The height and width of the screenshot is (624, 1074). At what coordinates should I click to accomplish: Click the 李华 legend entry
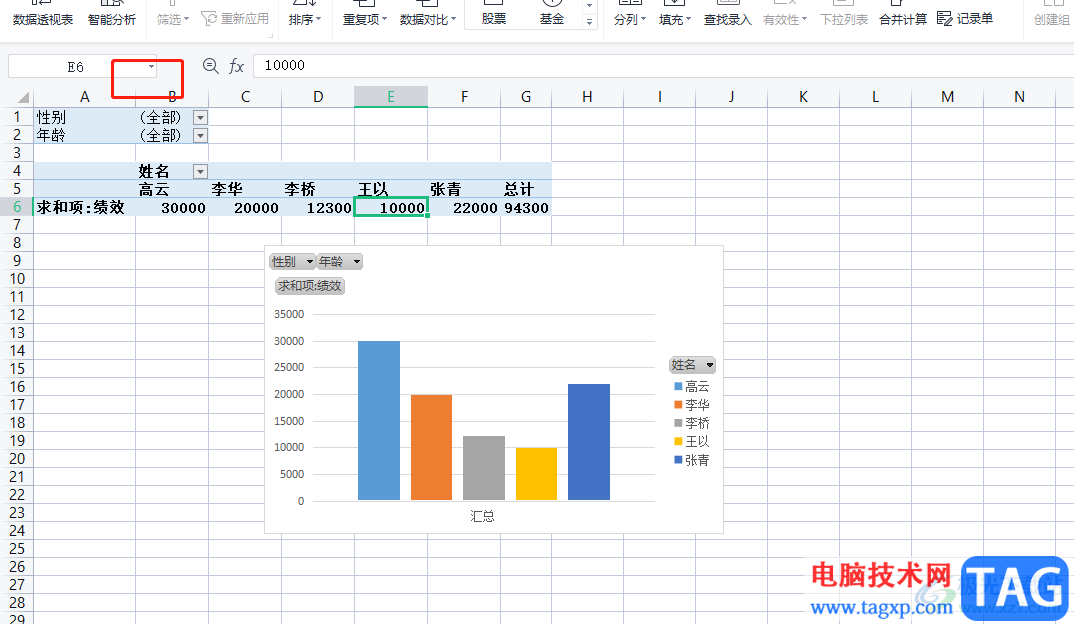click(x=692, y=405)
